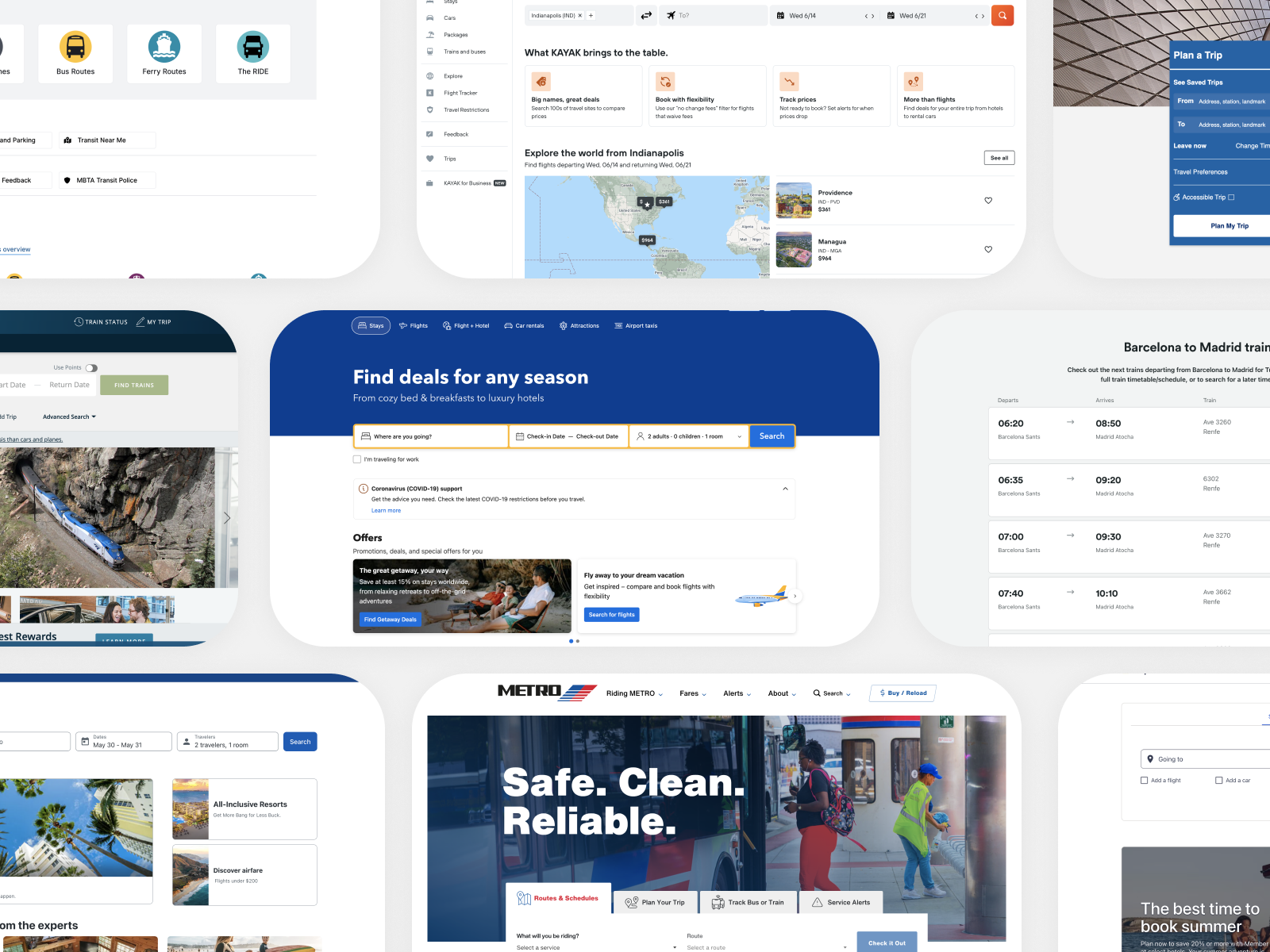Screen dimensions: 1270x952
Task: Click the Going to input field
Action: [1206, 759]
